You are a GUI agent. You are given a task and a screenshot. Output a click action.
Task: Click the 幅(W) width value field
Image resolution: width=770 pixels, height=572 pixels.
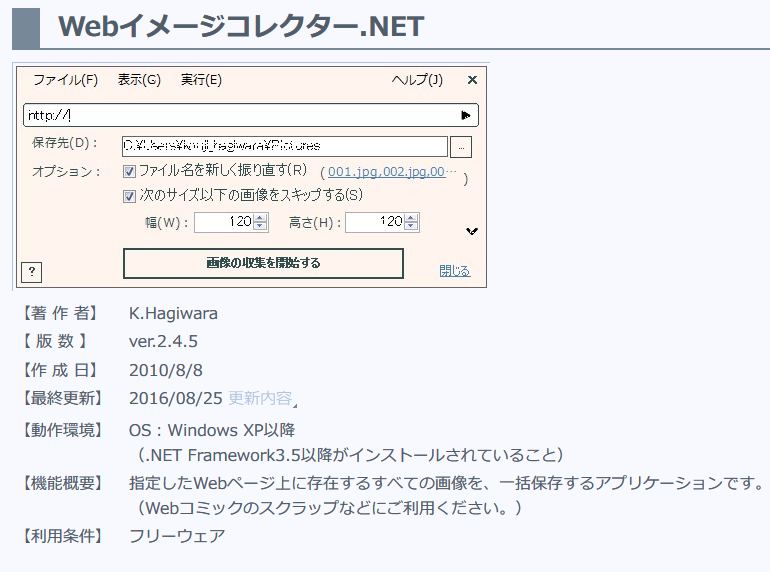tap(224, 222)
